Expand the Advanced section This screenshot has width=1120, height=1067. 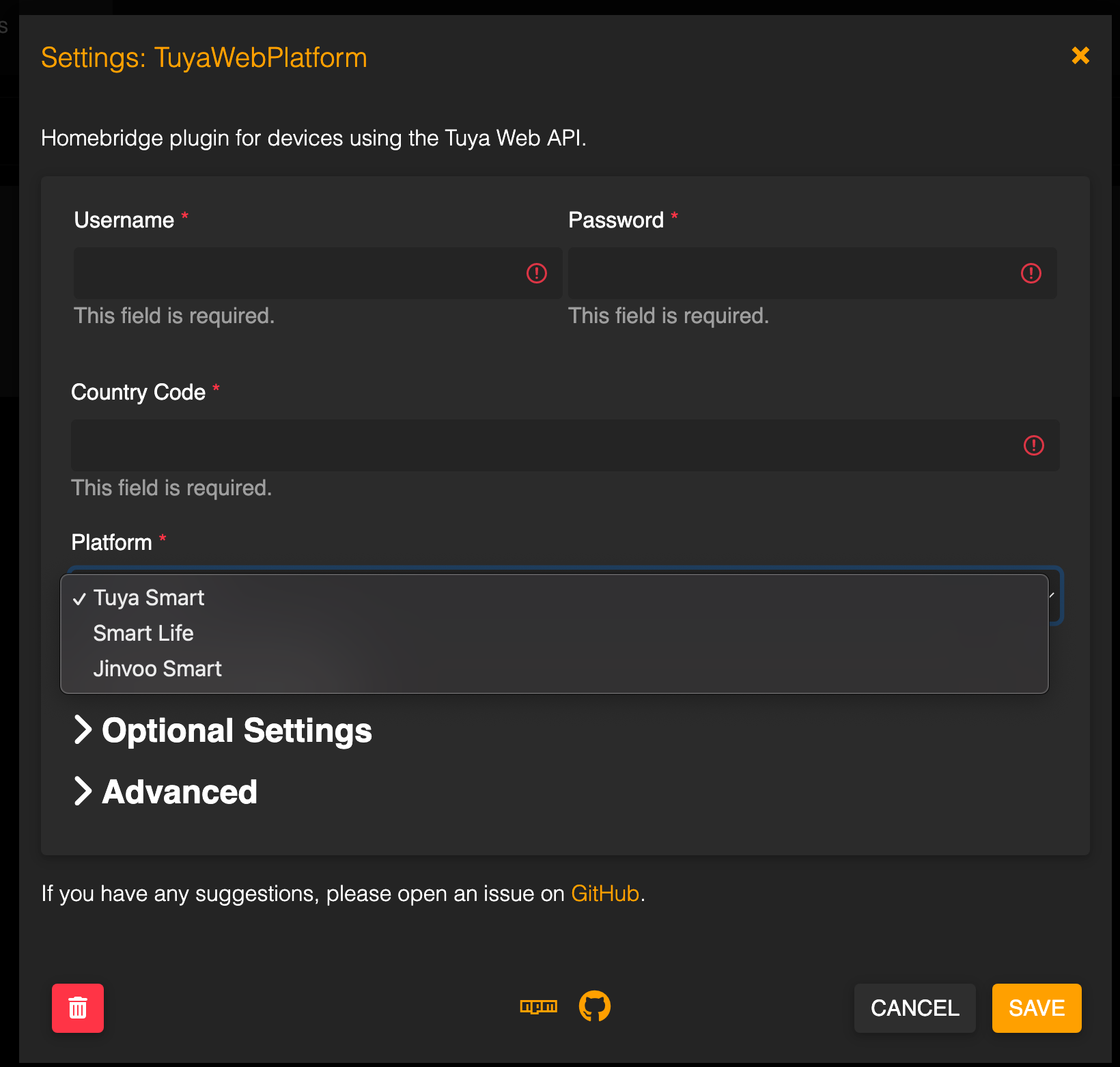point(165,792)
